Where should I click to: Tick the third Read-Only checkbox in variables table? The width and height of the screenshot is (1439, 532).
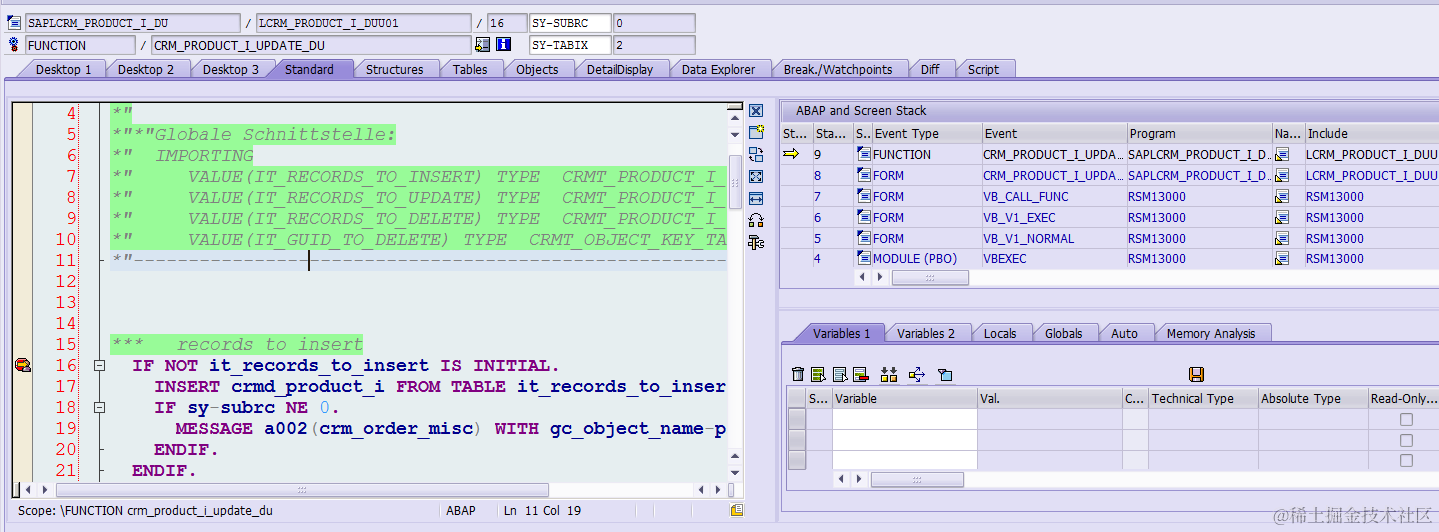[x=1406, y=461]
